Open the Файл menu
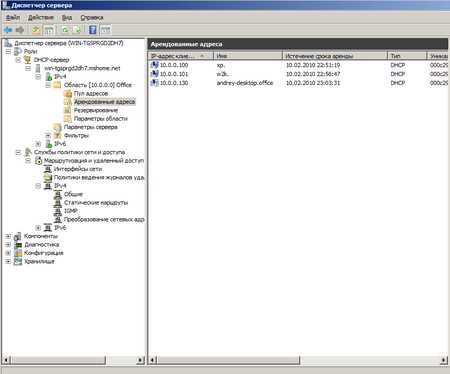This screenshot has height=374, width=450. [x=13, y=17]
